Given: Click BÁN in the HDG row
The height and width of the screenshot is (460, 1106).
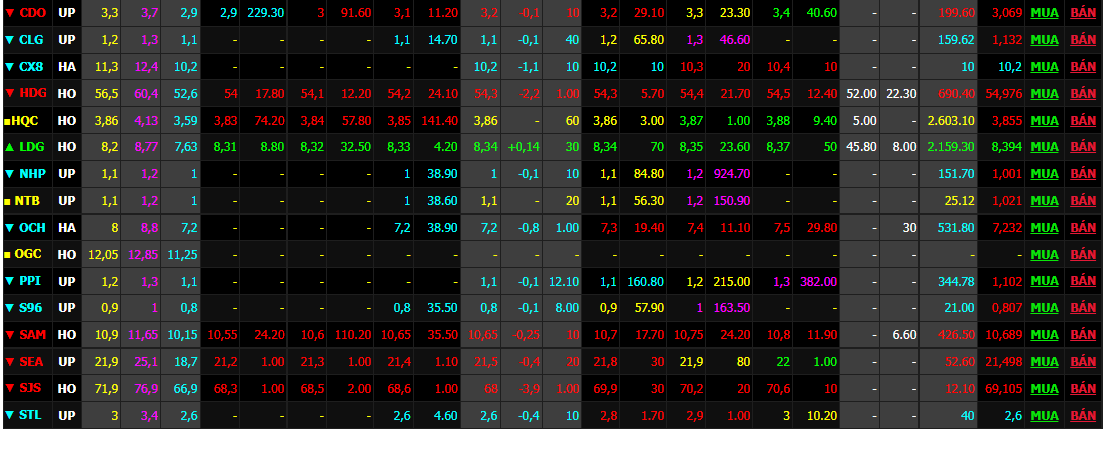Looking at the screenshot, I should (1083, 93).
